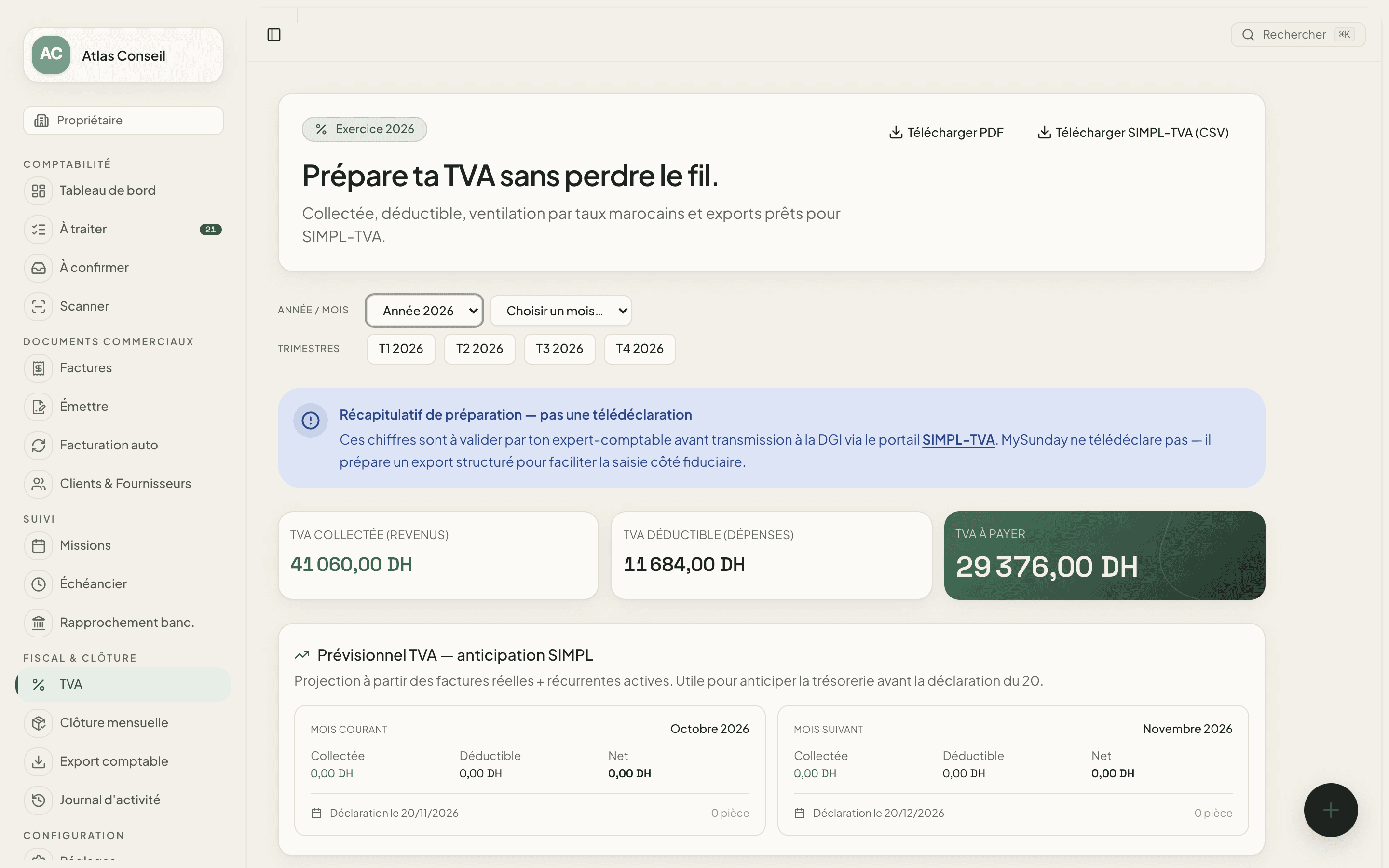Click the À confirmer inbox icon
Viewport: 1389px width, 868px height.
pos(39,268)
